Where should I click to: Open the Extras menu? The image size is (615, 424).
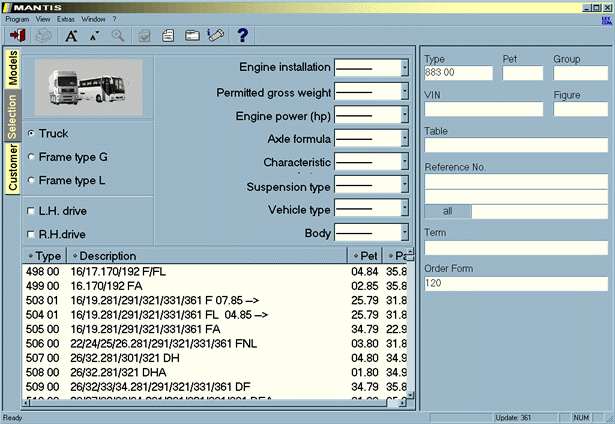pos(66,19)
